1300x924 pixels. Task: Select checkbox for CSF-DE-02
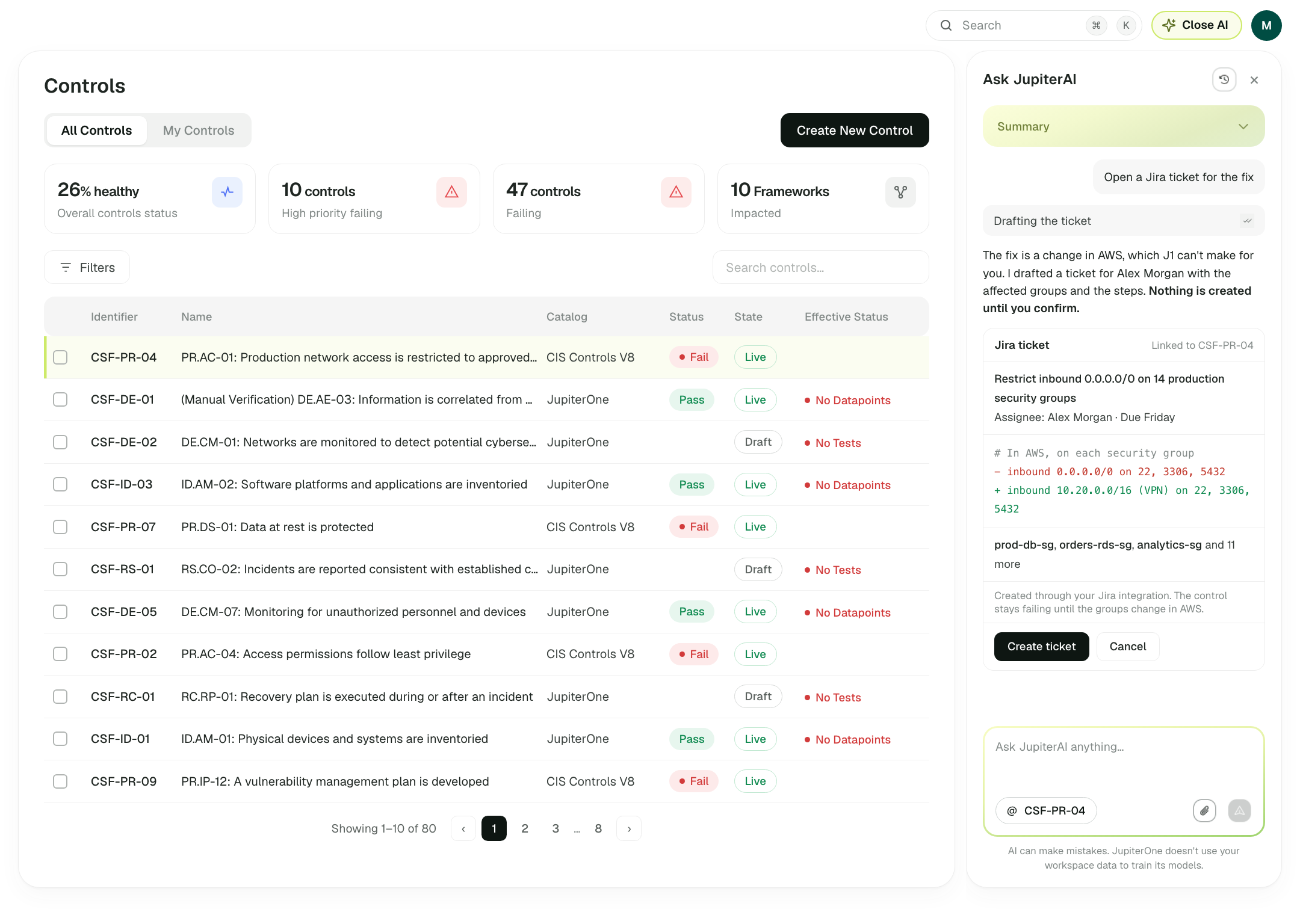(x=60, y=442)
